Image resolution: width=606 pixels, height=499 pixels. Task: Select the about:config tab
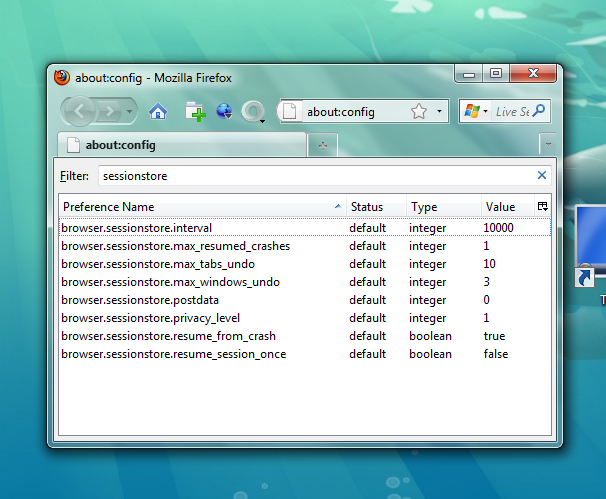182,145
